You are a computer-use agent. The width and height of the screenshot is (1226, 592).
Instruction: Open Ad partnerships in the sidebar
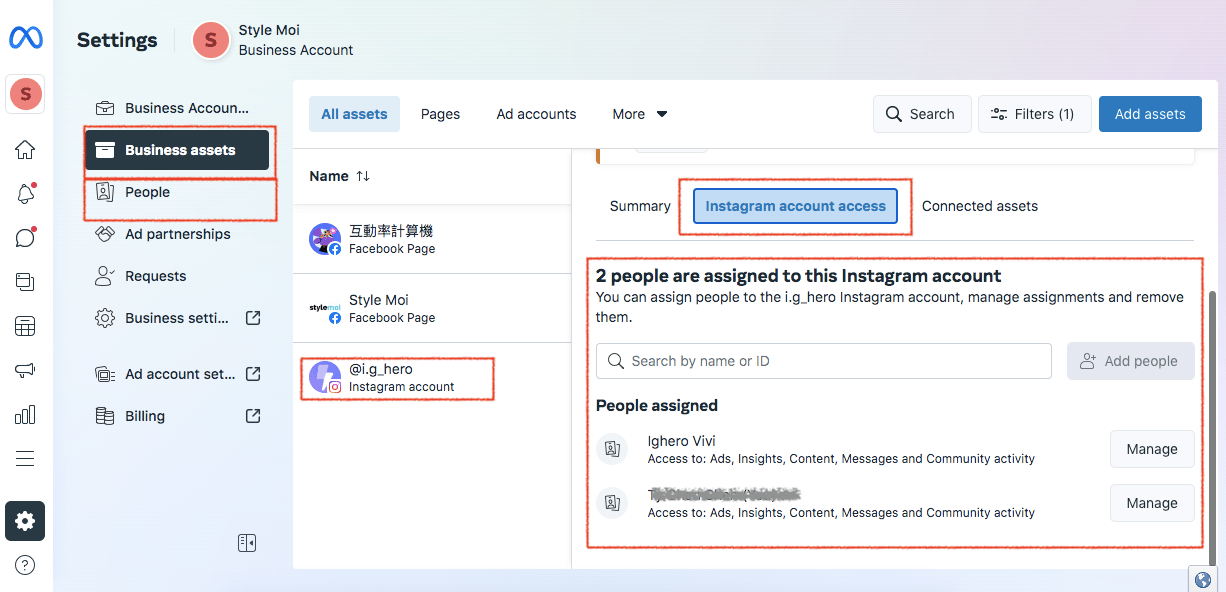click(x=177, y=234)
